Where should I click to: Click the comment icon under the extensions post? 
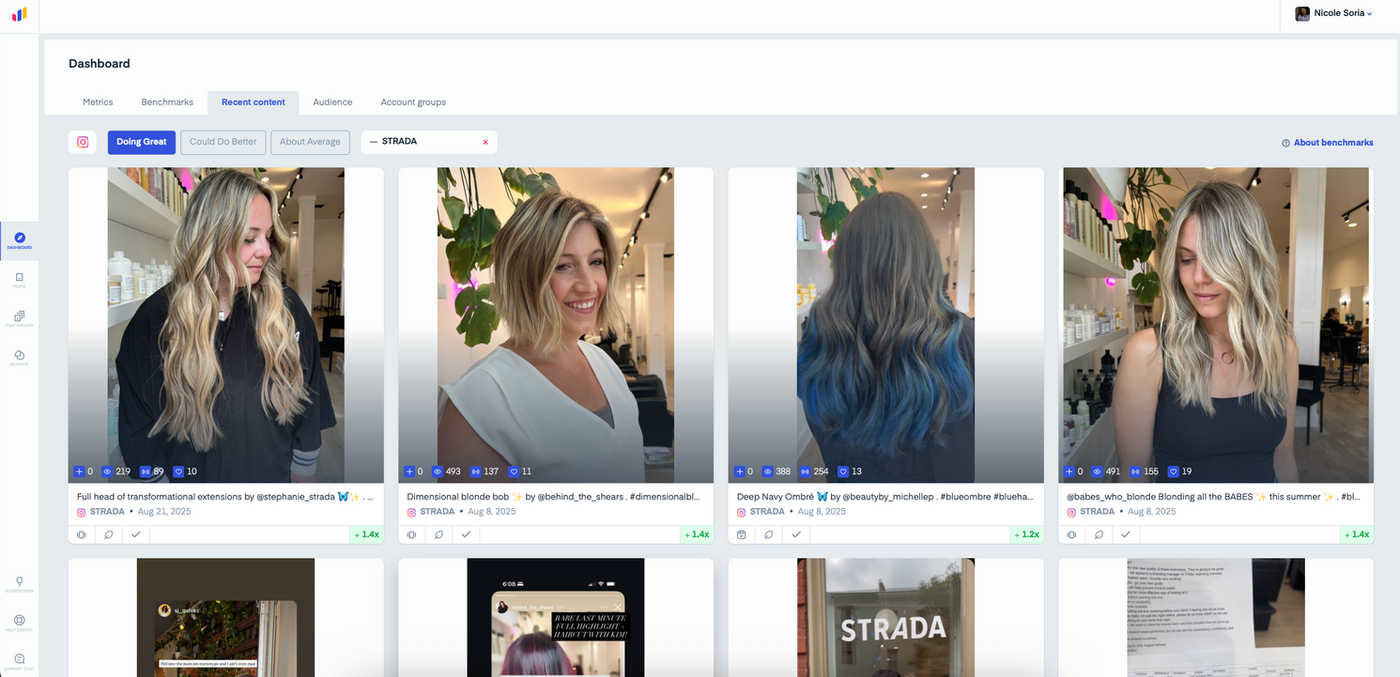point(109,535)
